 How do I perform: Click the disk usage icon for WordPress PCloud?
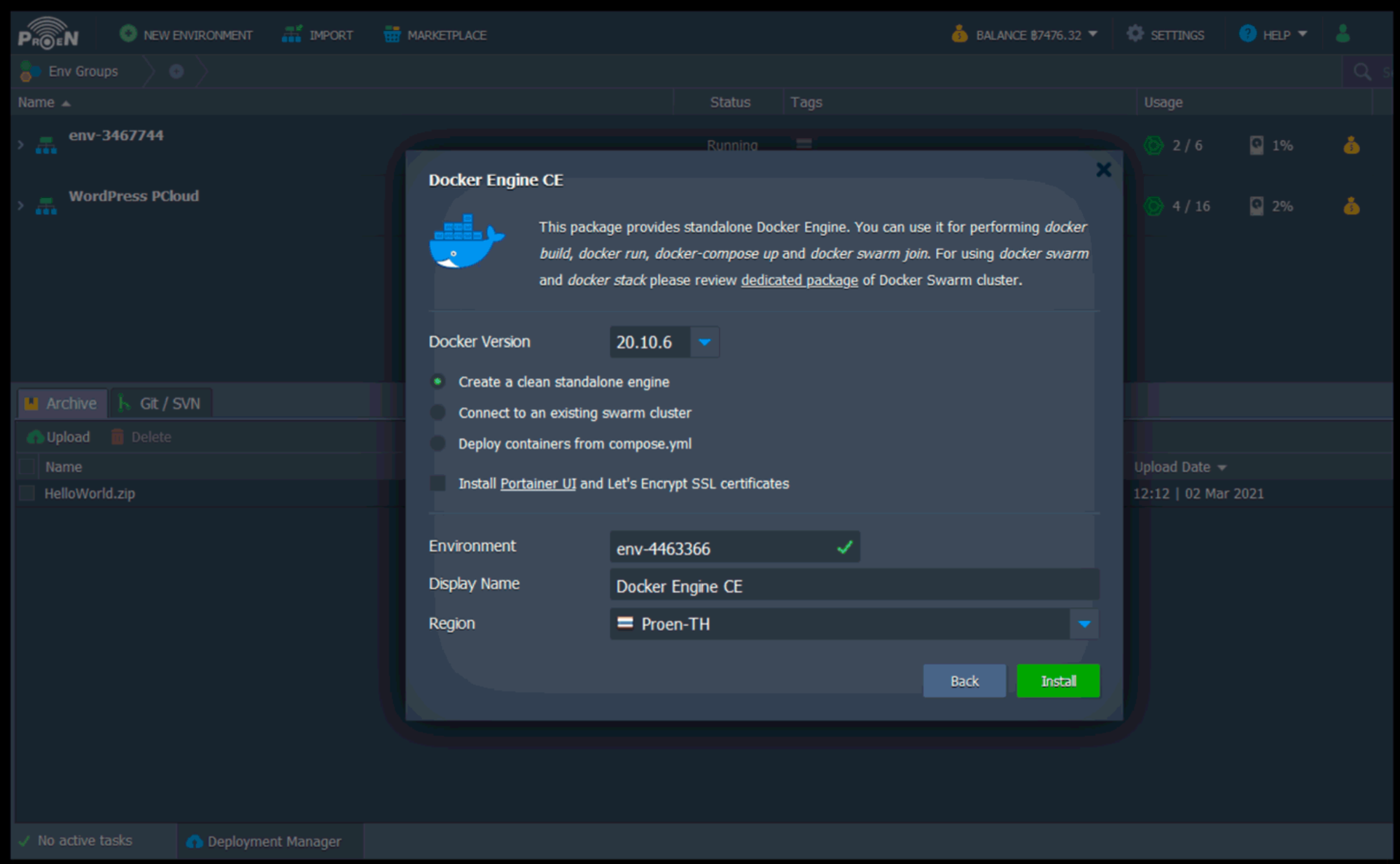point(1256,206)
